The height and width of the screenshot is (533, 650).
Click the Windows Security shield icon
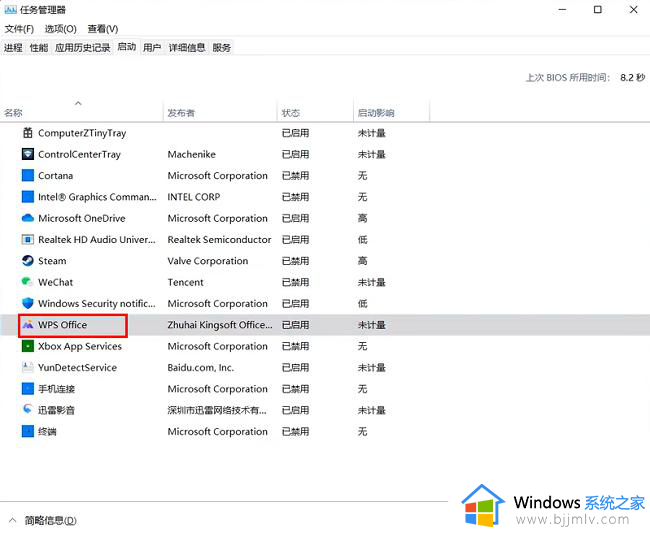[x=28, y=303]
